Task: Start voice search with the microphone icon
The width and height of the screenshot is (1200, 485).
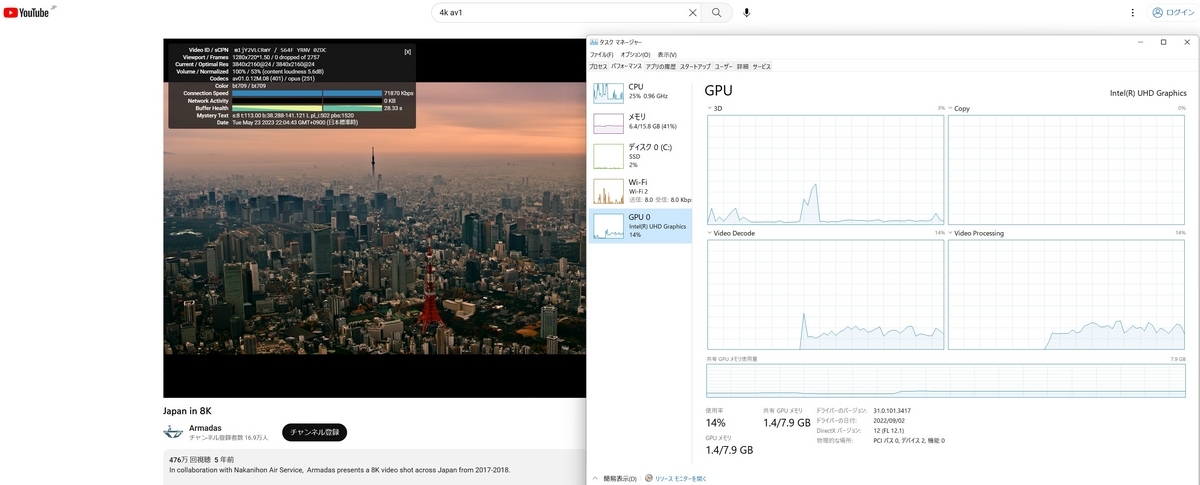Action: 746,13
